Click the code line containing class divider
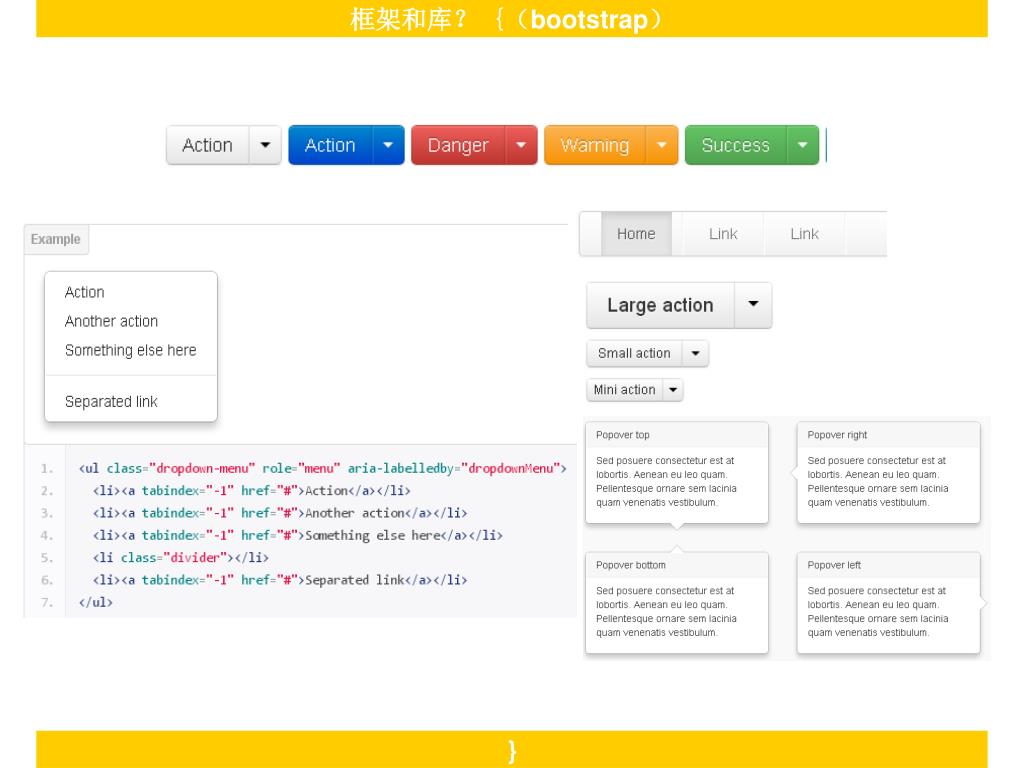The height and width of the screenshot is (768, 1024). tap(180, 558)
